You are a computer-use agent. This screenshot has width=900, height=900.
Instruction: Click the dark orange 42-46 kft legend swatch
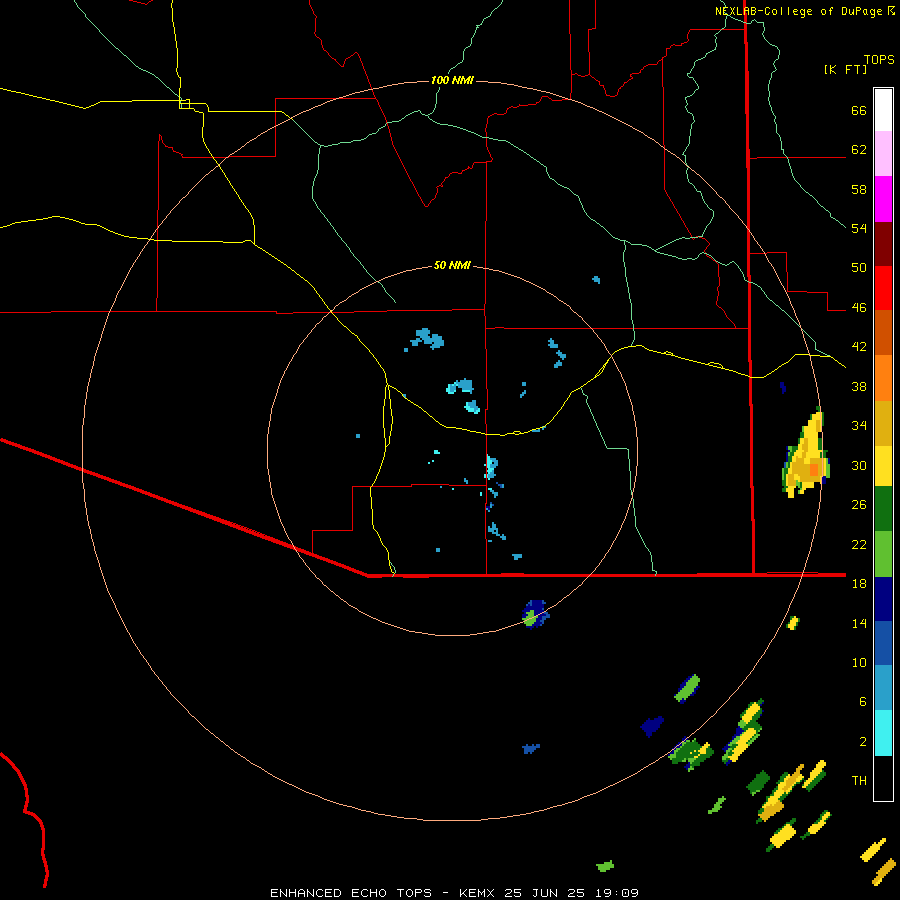pyautogui.click(x=883, y=333)
